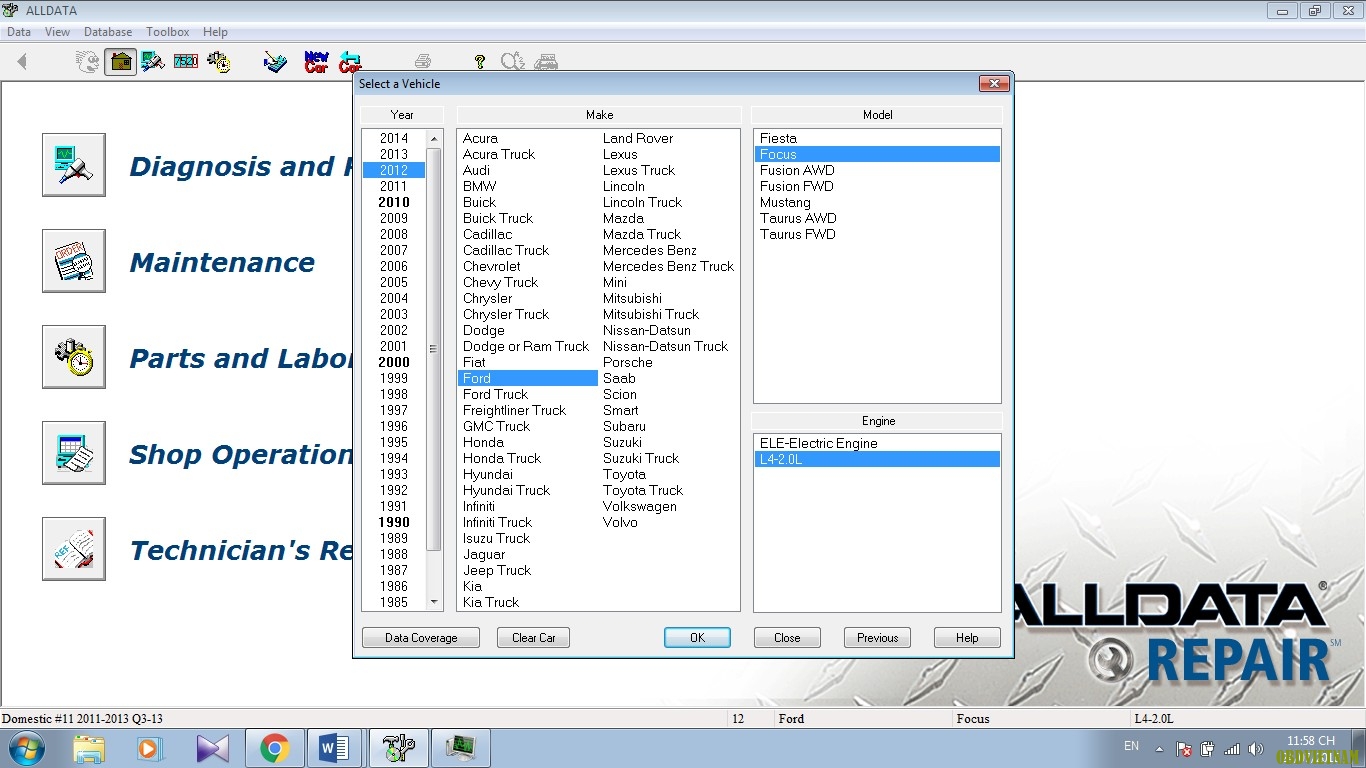This screenshot has height=768, width=1366.
Task: Open Shop Operations large icon
Action: pos(74,453)
